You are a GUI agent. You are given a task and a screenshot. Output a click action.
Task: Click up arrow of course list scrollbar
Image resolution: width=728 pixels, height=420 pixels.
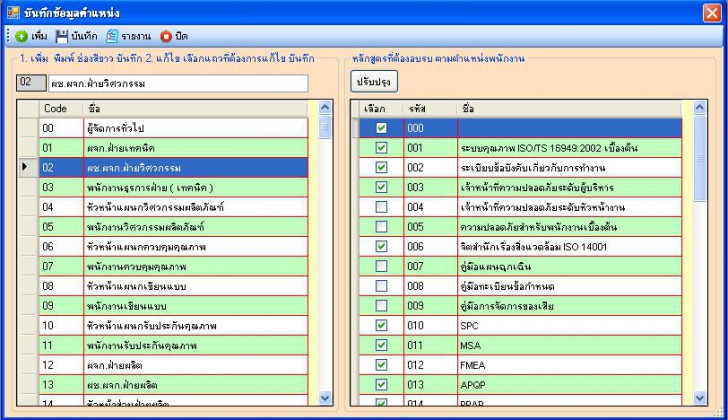click(x=700, y=108)
